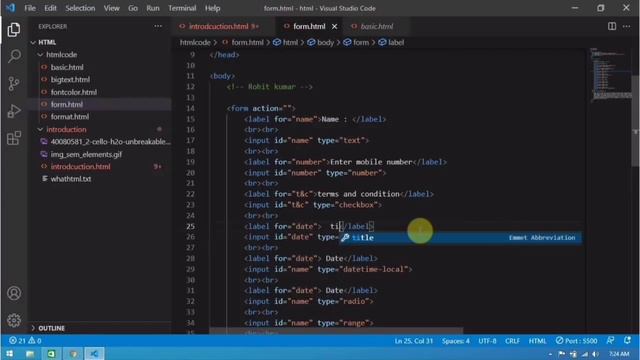Click the feedback icon in status bar
640x360 pixels.
click(x=610, y=340)
